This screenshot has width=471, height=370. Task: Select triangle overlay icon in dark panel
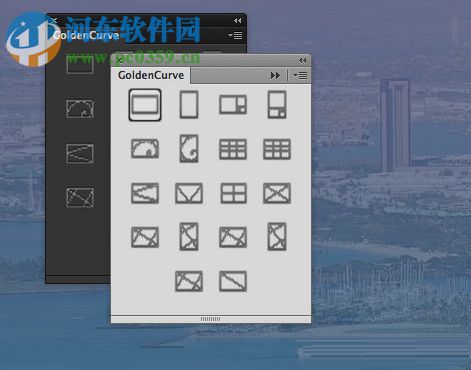pyautogui.click(x=80, y=153)
